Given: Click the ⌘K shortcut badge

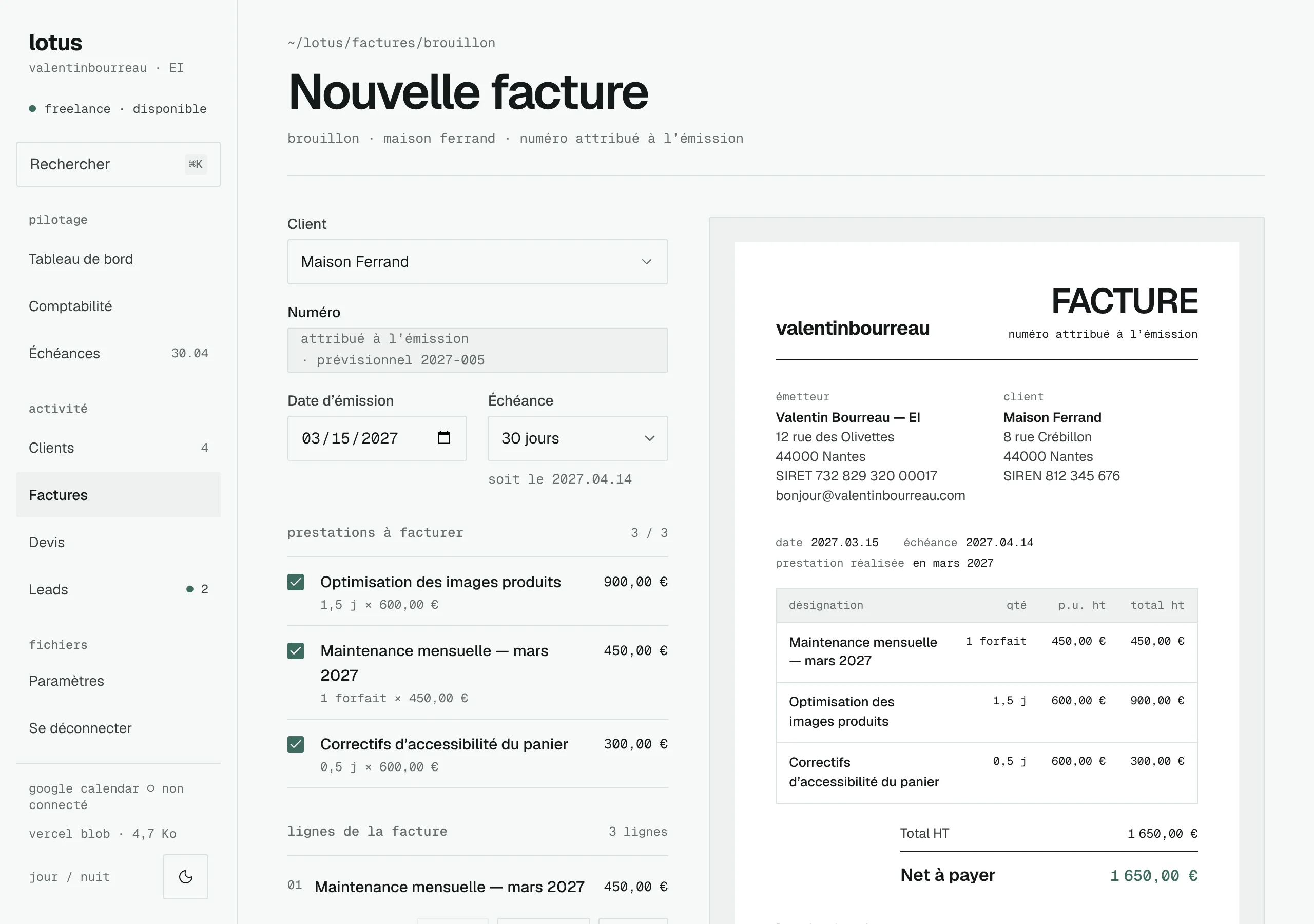Looking at the screenshot, I should tap(196, 164).
